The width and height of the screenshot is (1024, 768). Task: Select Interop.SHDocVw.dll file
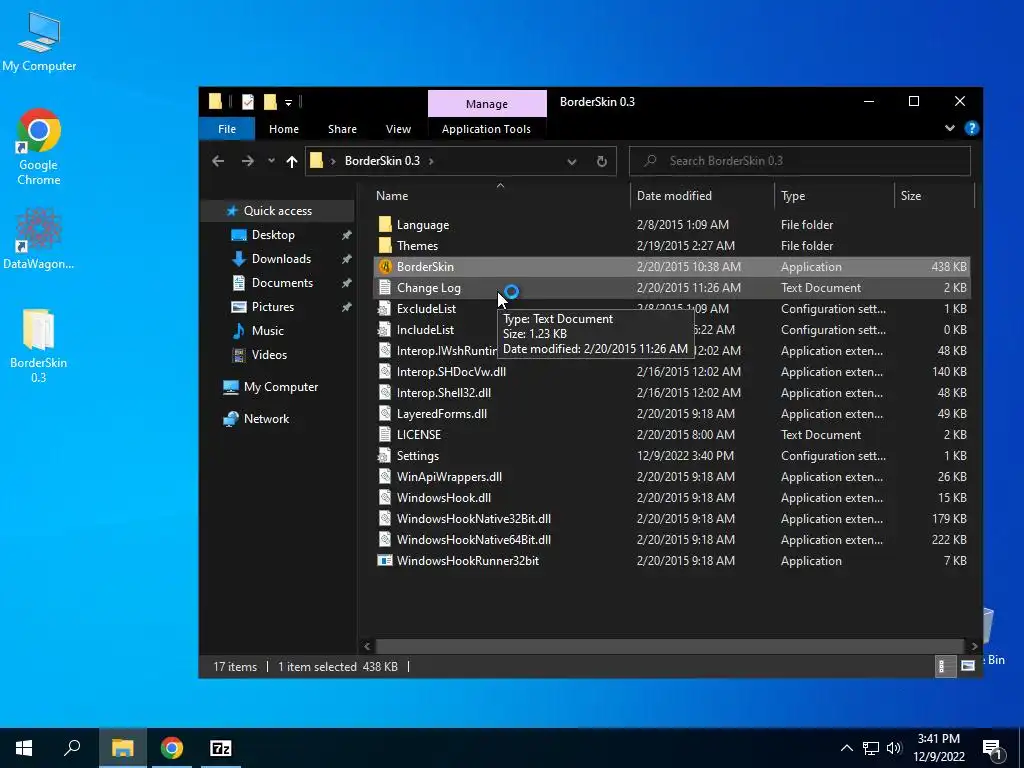point(671,372)
